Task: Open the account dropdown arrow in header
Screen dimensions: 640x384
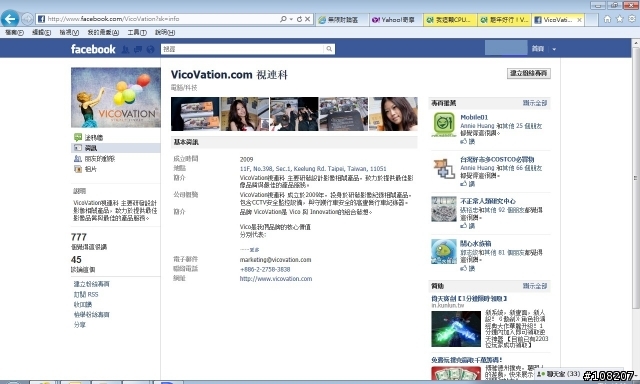Action: click(554, 49)
